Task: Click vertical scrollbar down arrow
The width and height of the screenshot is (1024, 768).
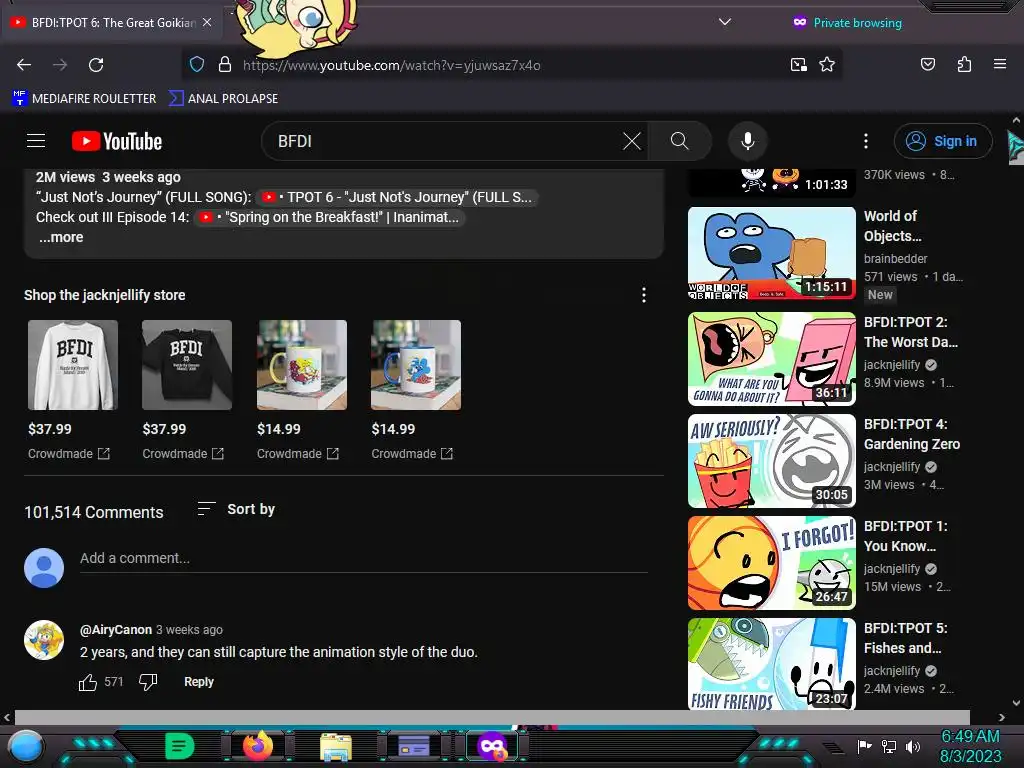Action: pyautogui.click(x=1016, y=703)
